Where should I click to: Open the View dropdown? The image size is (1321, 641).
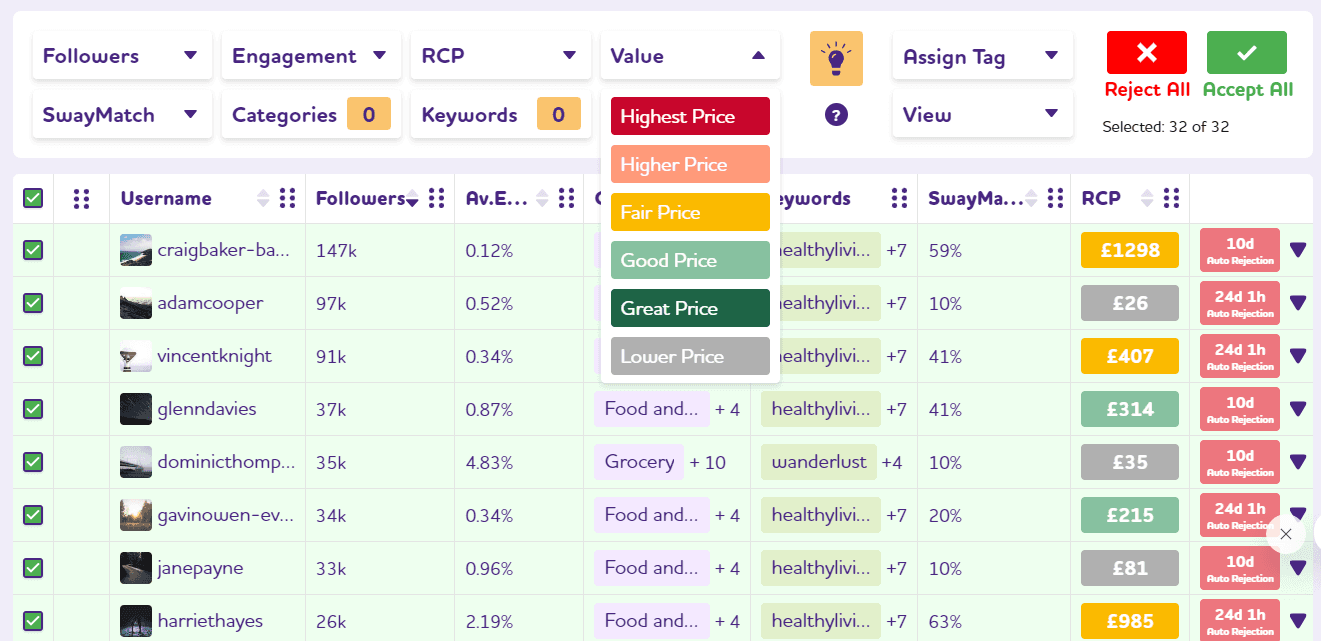(983, 115)
